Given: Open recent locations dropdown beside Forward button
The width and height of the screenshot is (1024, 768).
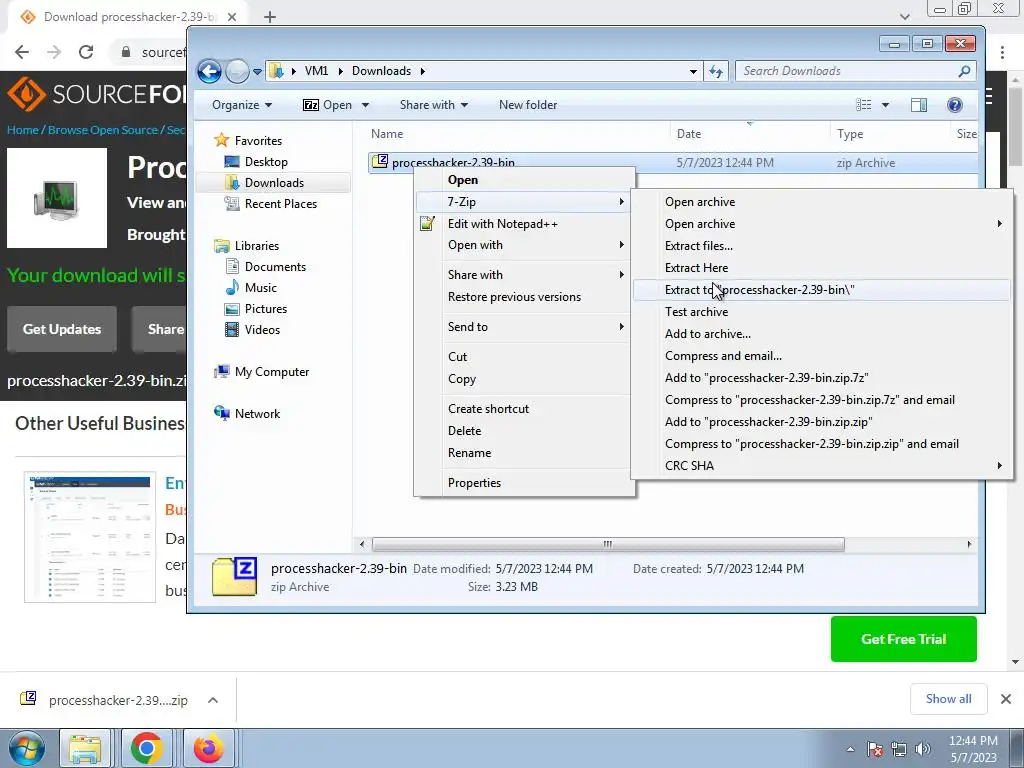Looking at the screenshot, I should [257, 71].
